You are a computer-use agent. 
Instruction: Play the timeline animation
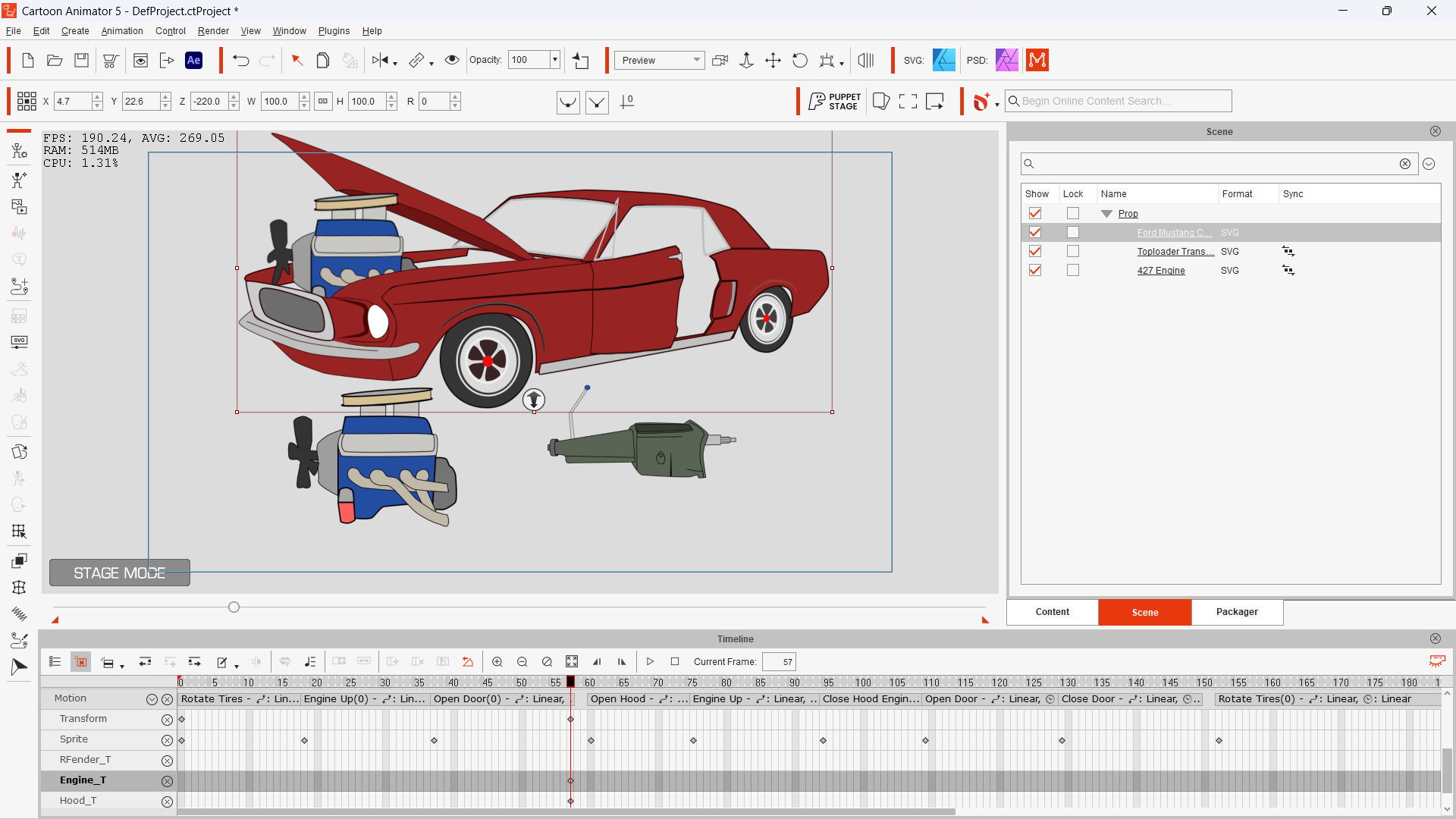tap(650, 662)
